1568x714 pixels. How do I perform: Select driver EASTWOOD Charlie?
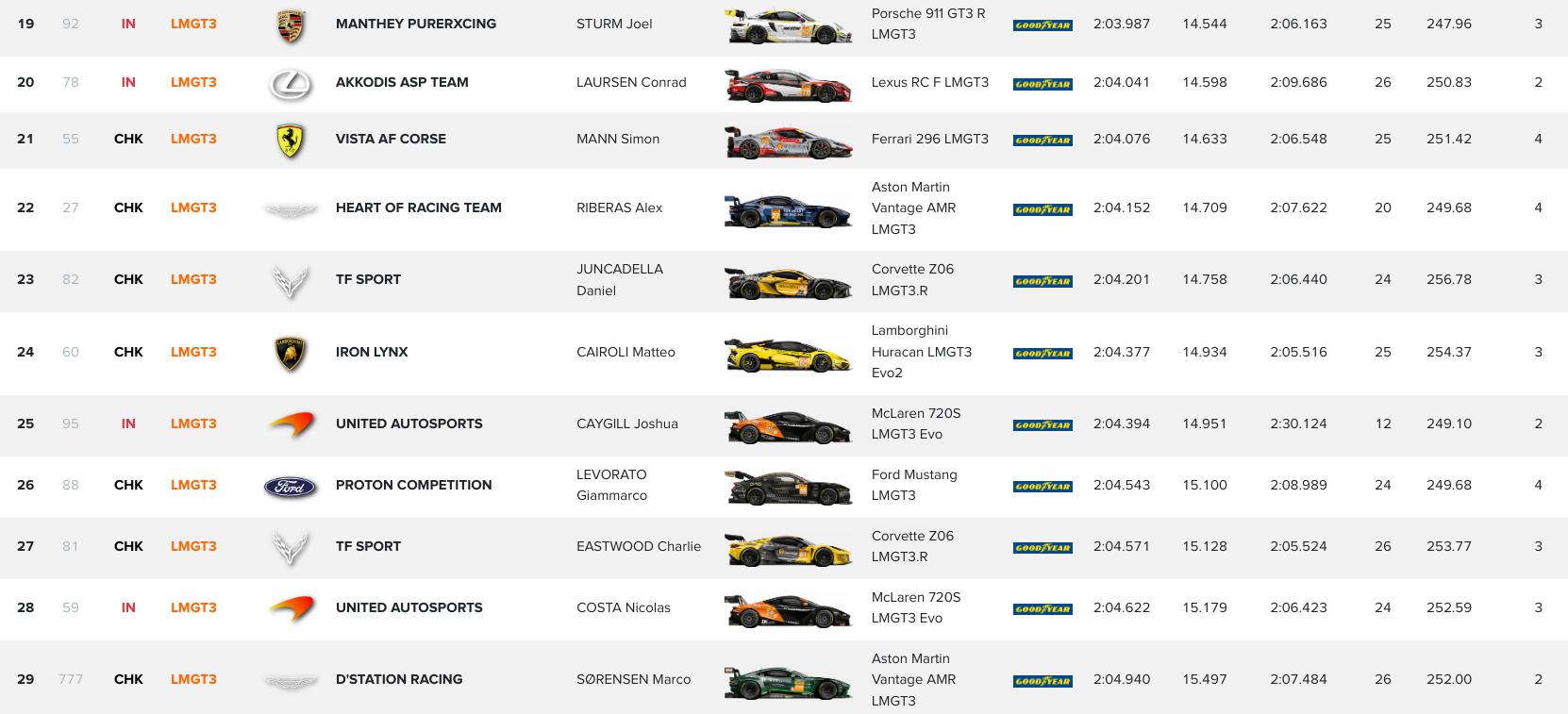[639, 546]
